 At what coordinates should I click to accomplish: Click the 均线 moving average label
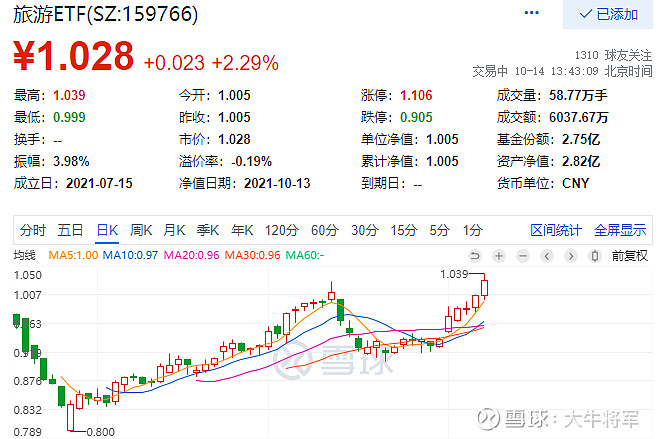tap(24, 255)
